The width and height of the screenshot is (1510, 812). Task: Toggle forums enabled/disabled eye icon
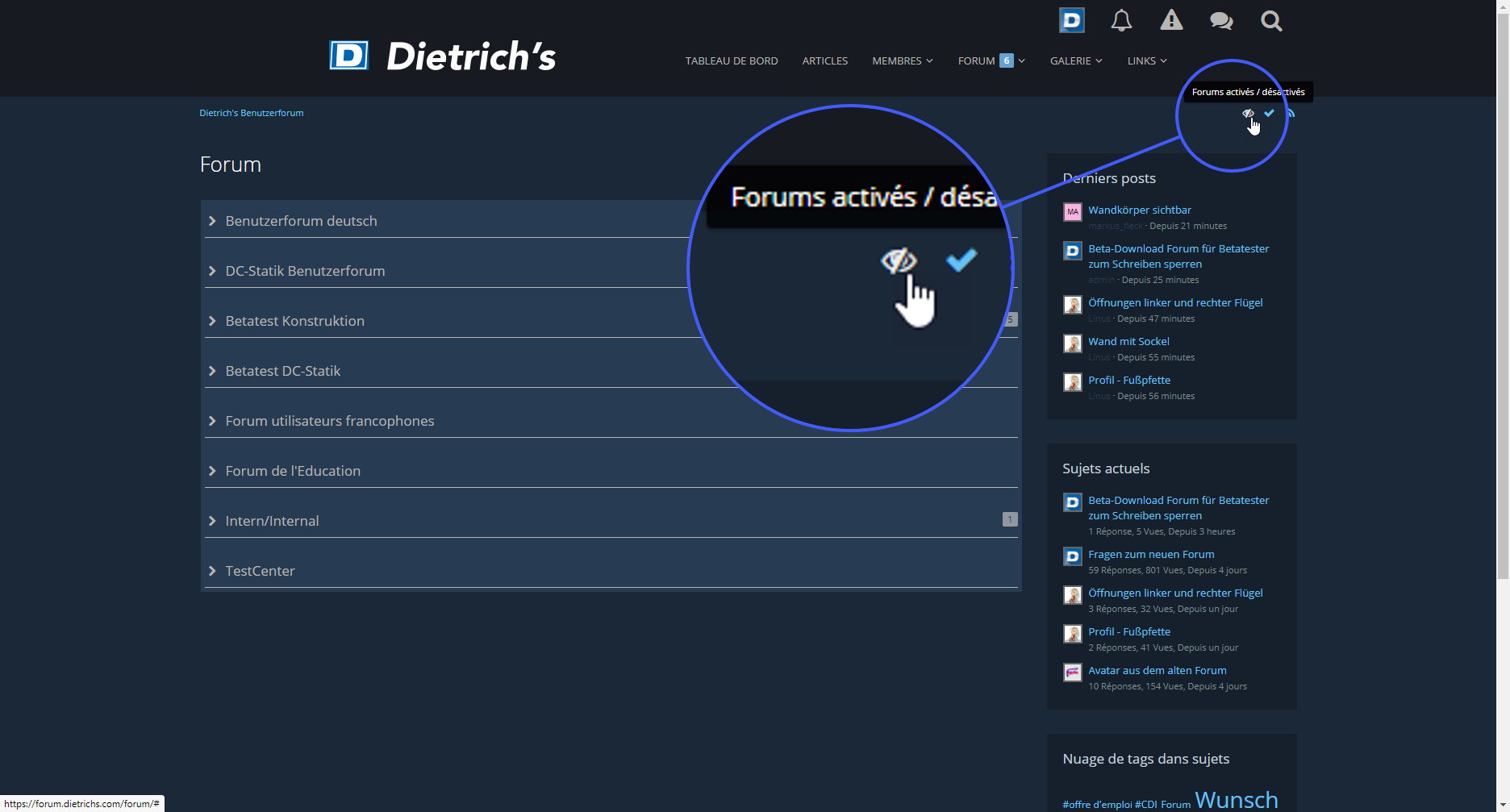pos(1248,114)
